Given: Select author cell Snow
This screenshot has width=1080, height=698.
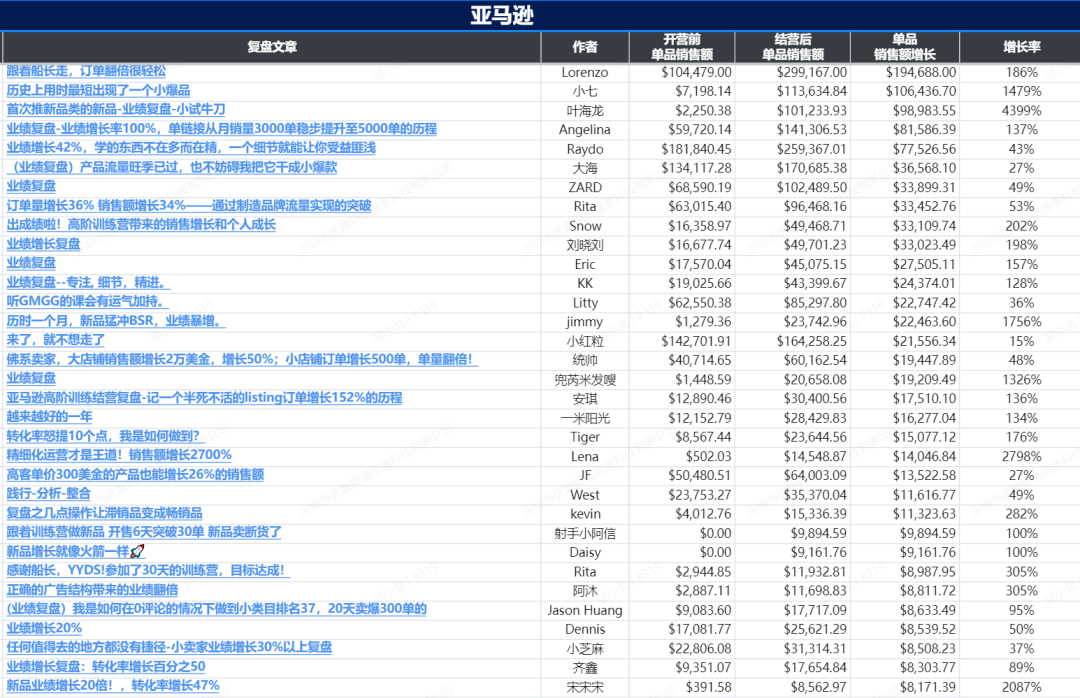Looking at the screenshot, I should click(585, 226).
